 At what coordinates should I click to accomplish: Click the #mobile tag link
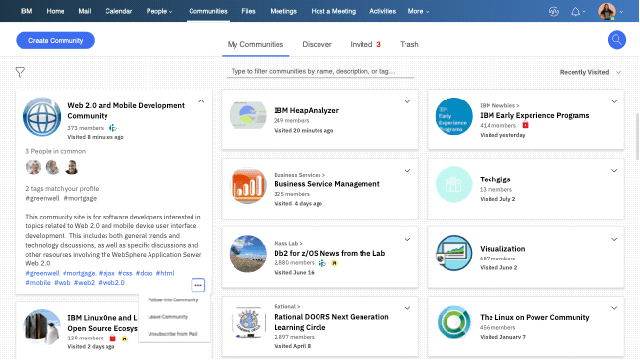[38, 282]
